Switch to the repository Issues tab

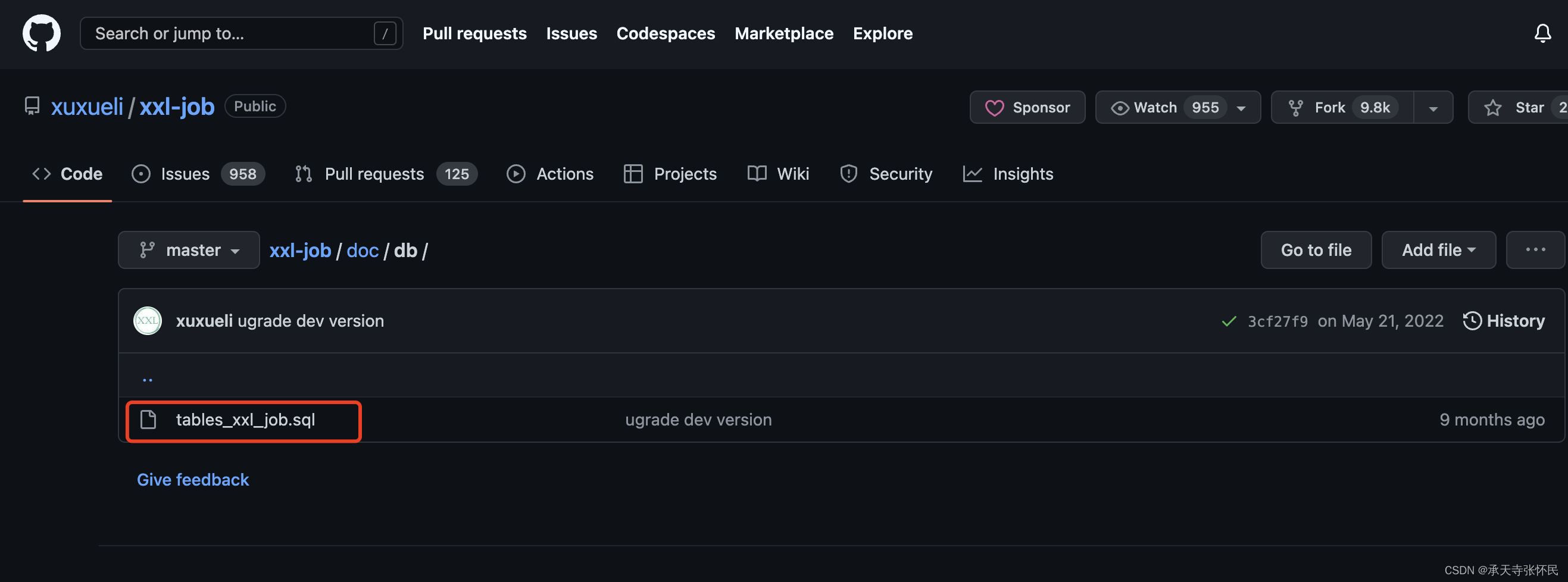click(198, 174)
